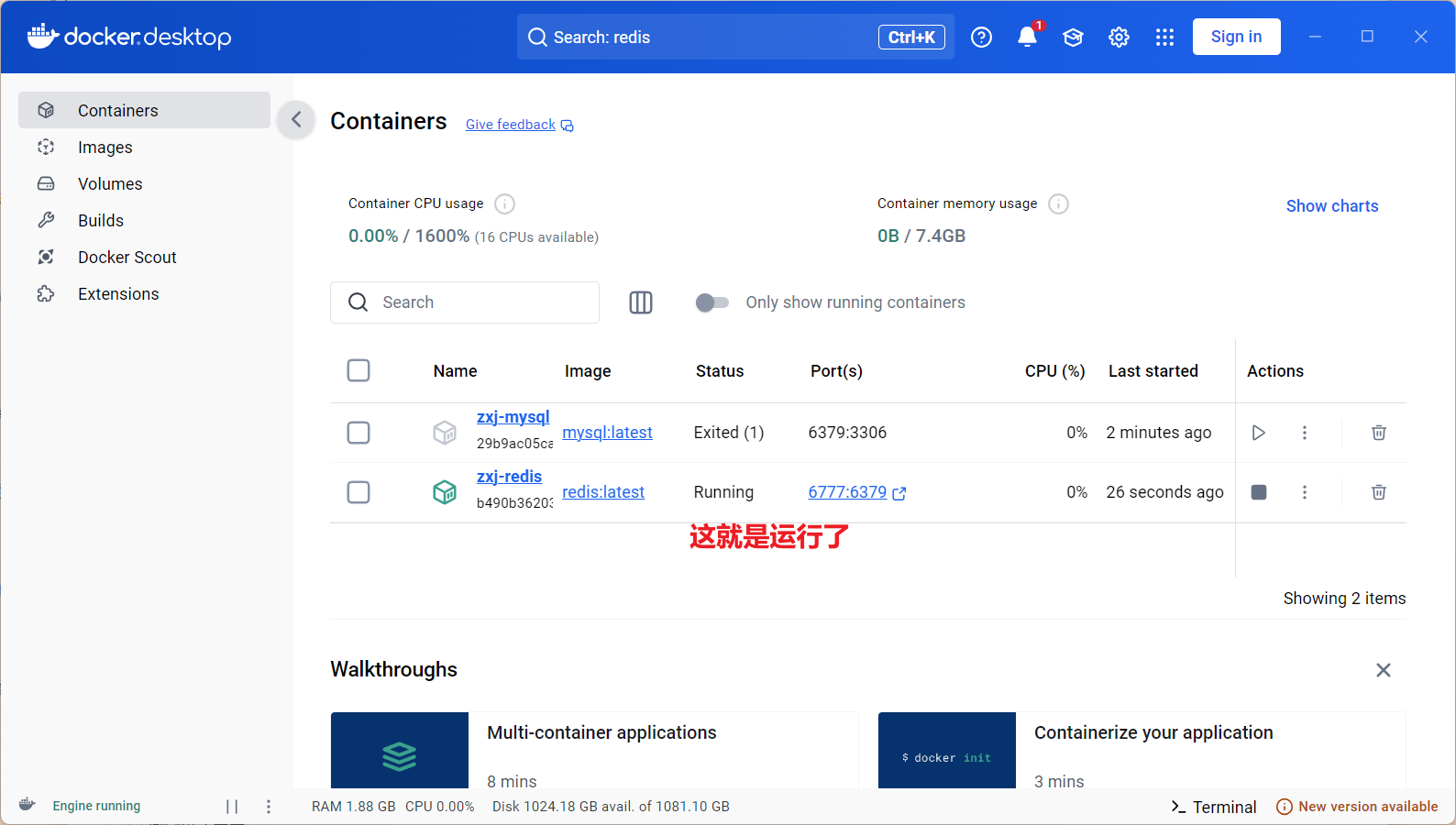This screenshot has width=1456, height=825.
Task: Sort by the Image column header
Action: tap(588, 371)
